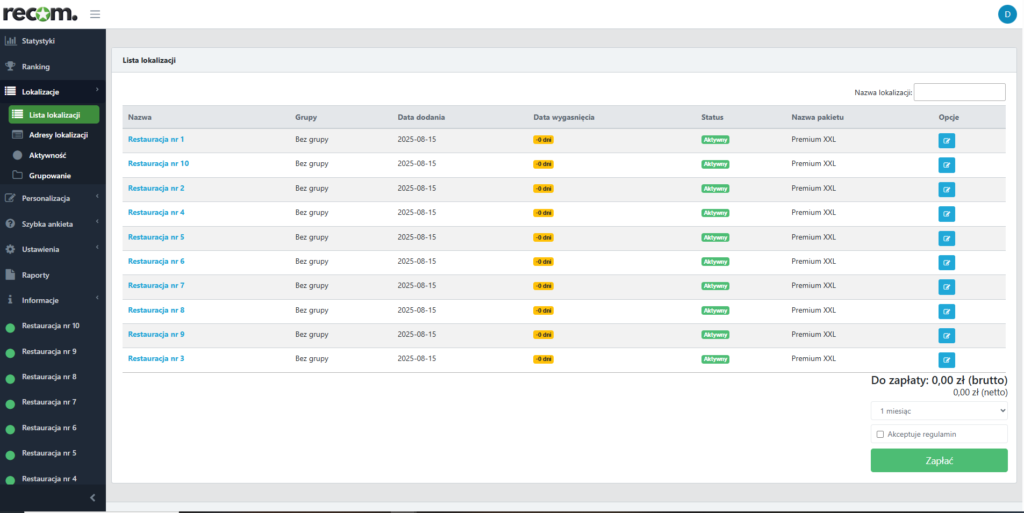Viewport: 1024px width, 513px height.
Task: Open the user avatar icon in header
Action: (1006, 14)
